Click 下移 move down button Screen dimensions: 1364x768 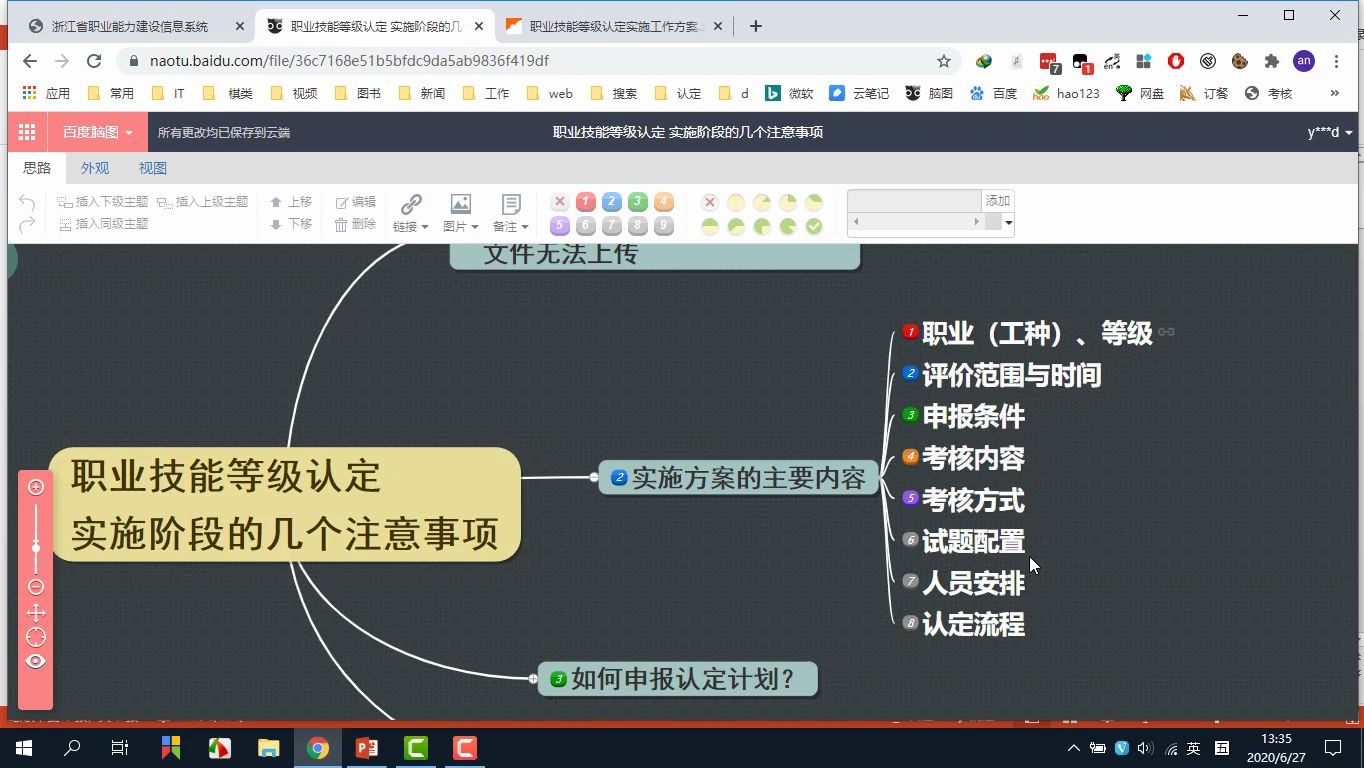pos(291,224)
